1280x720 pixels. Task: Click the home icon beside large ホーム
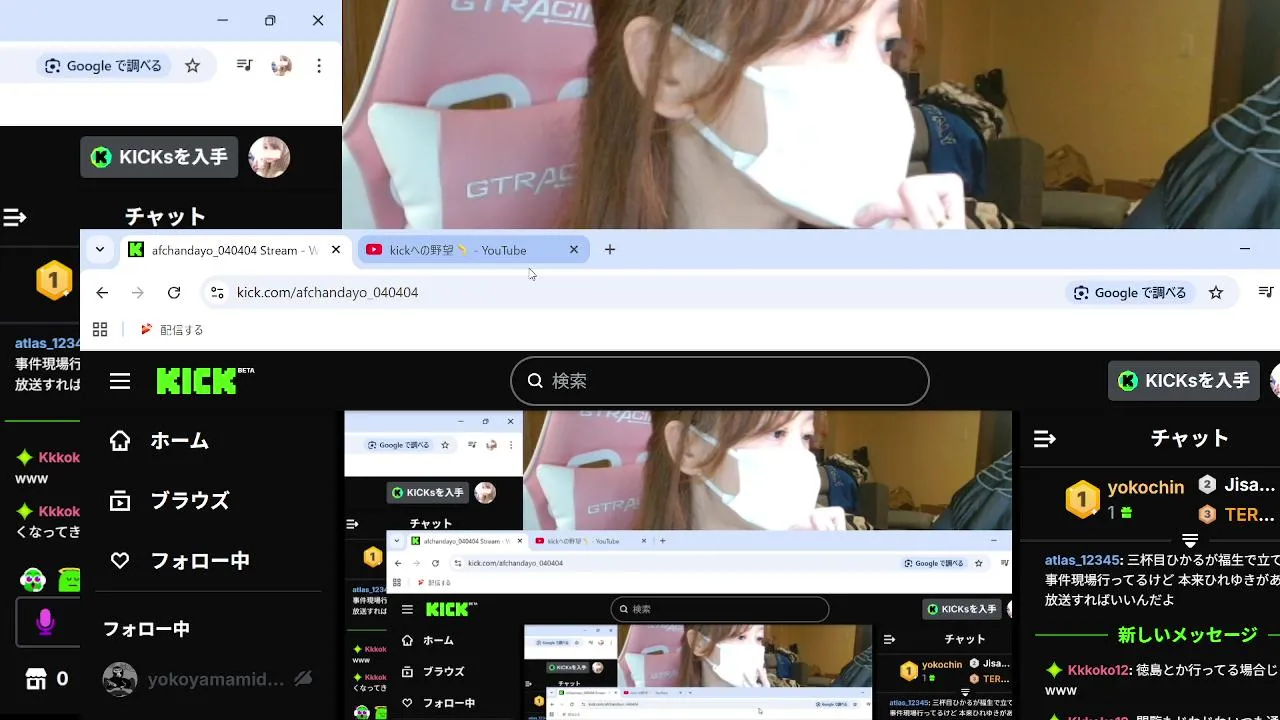tap(120, 441)
